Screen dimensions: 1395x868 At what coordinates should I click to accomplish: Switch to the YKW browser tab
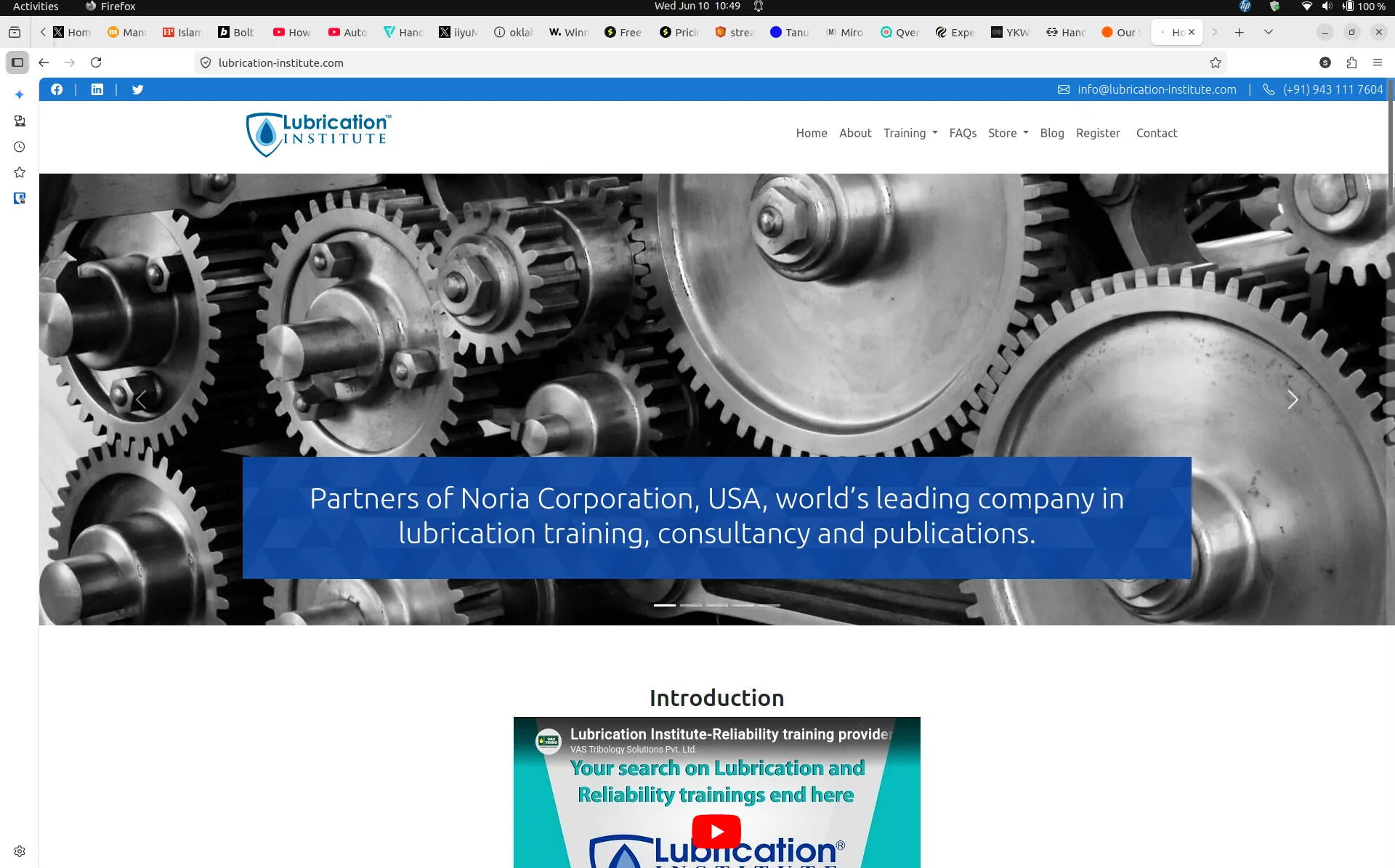click(1011, 32)
